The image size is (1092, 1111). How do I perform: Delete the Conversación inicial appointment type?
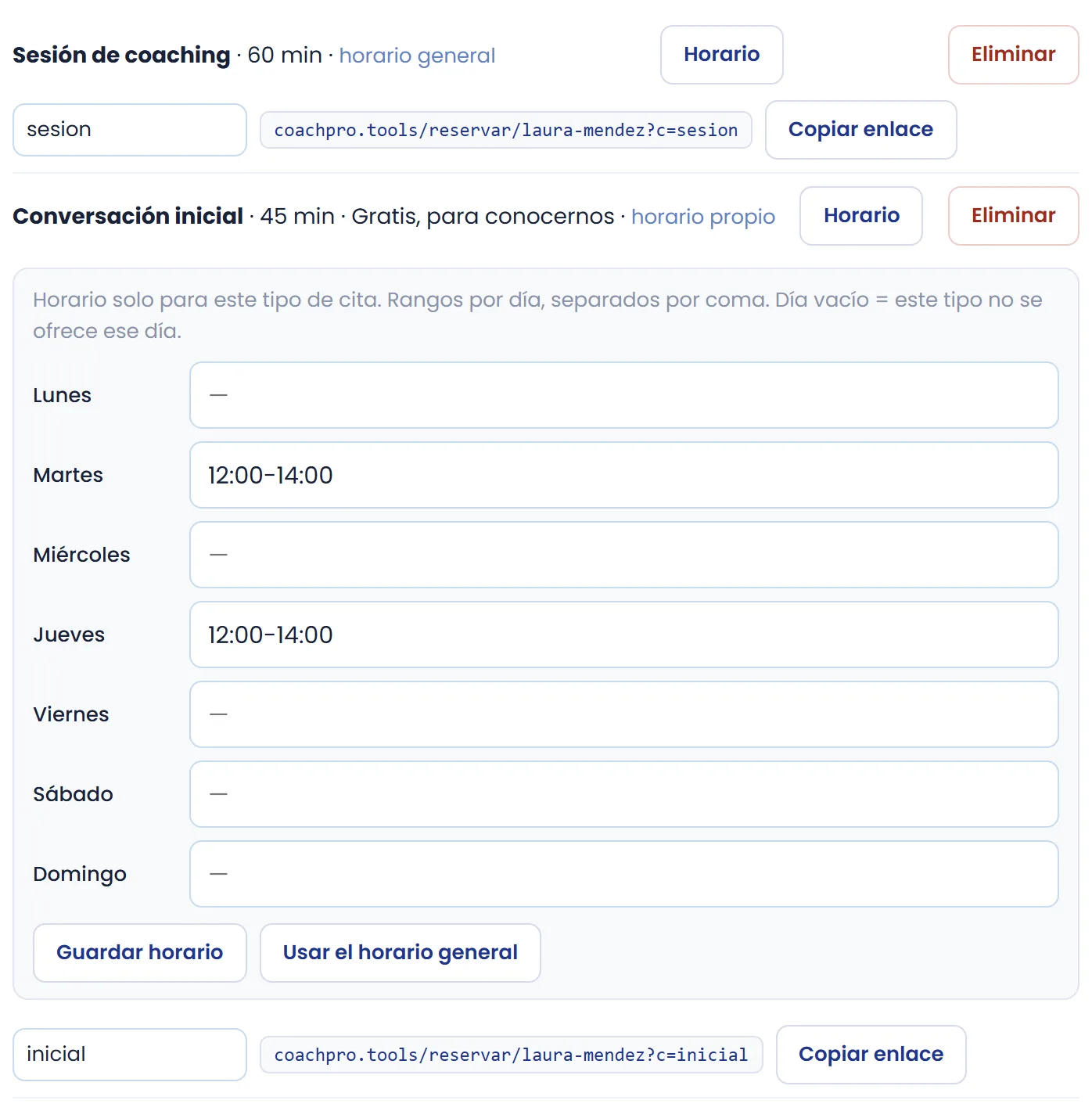[x=1013, y=216]
